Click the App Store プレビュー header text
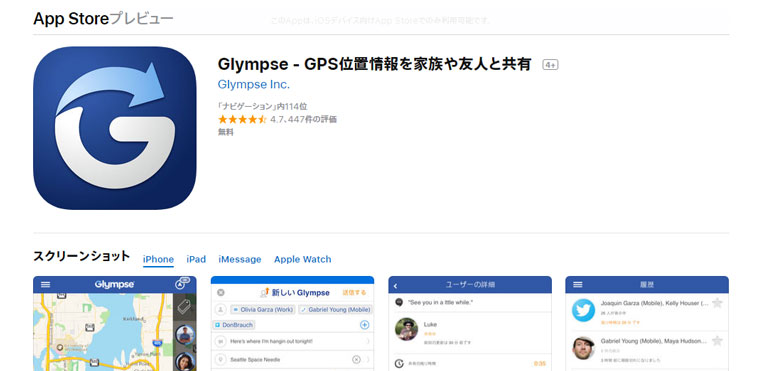This screenshot has height=371, width=761. (x=103, y=18)
